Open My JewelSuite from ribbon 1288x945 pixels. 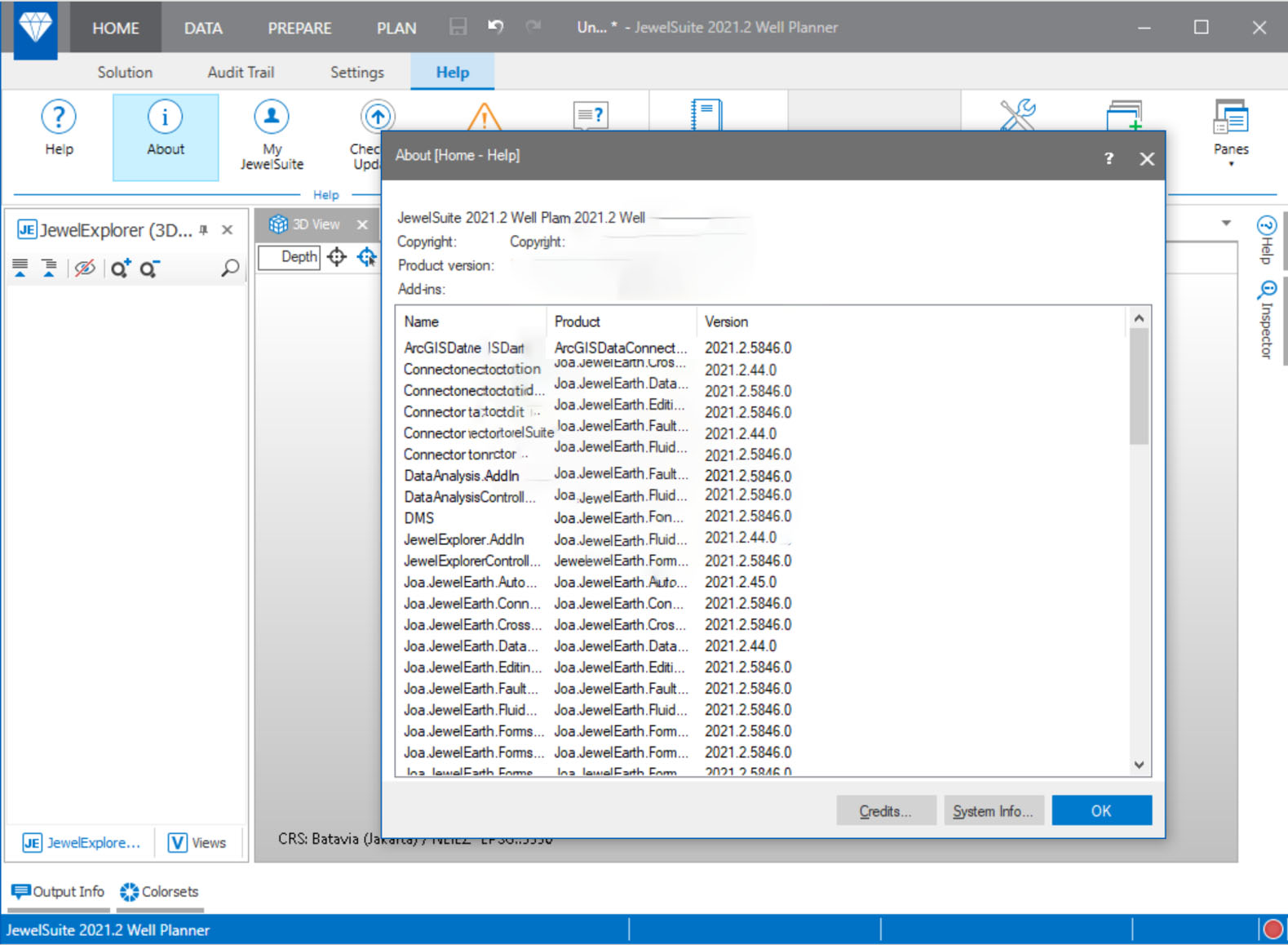272,135
